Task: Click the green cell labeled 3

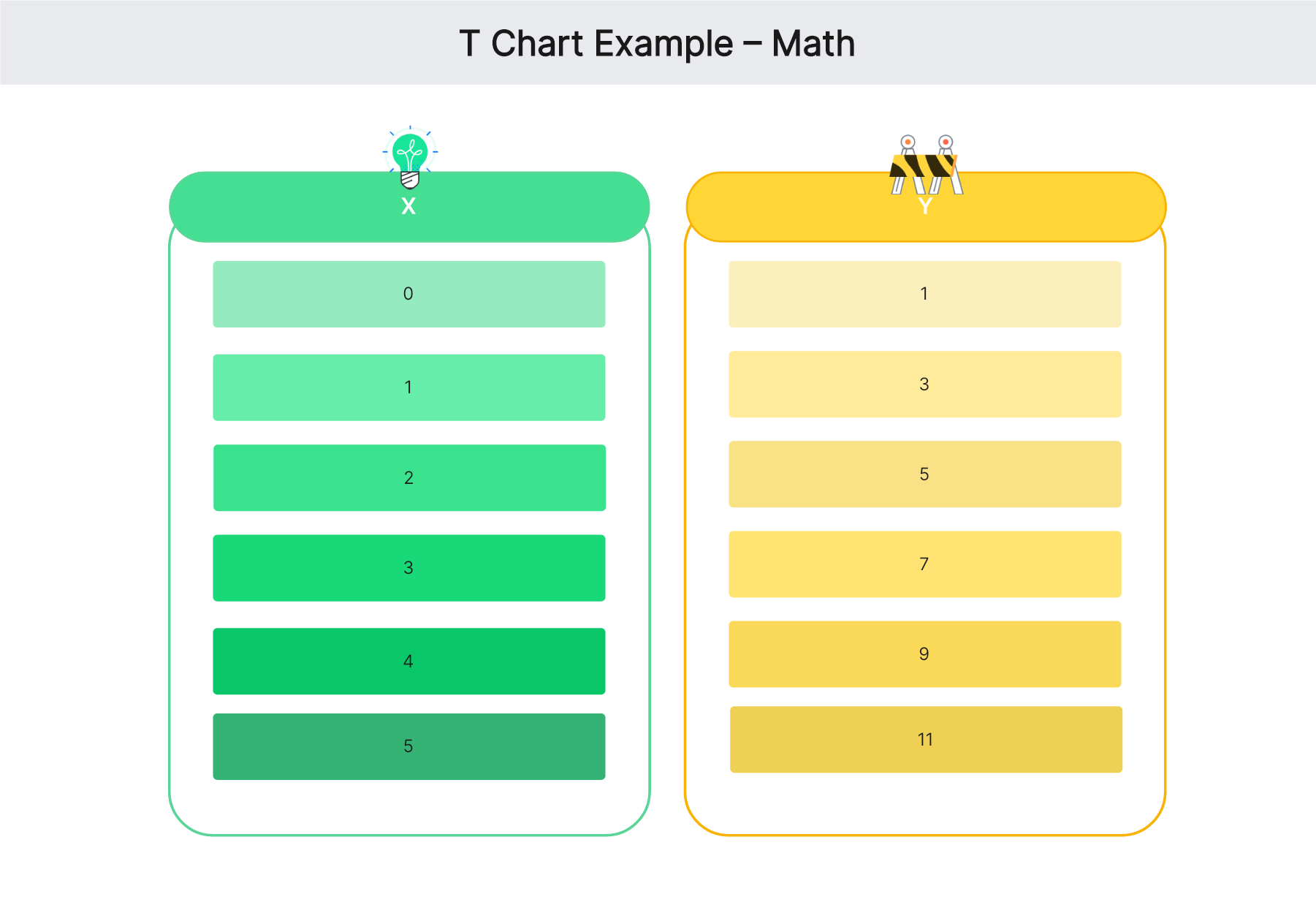Action: pyautogui.click(x=408, y=568)
